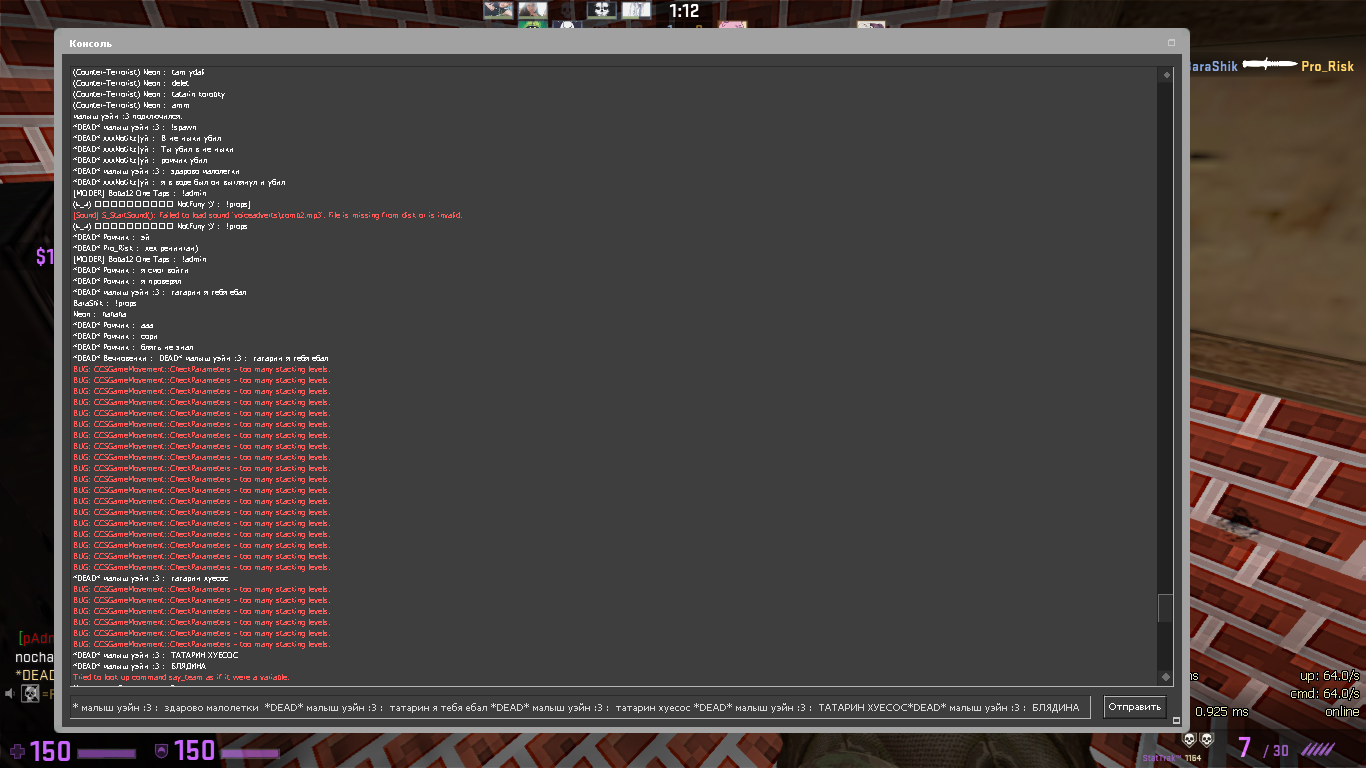Screen dimensions: 1366x768
Task: Click the Консоль window title bar
Action: 600,43
